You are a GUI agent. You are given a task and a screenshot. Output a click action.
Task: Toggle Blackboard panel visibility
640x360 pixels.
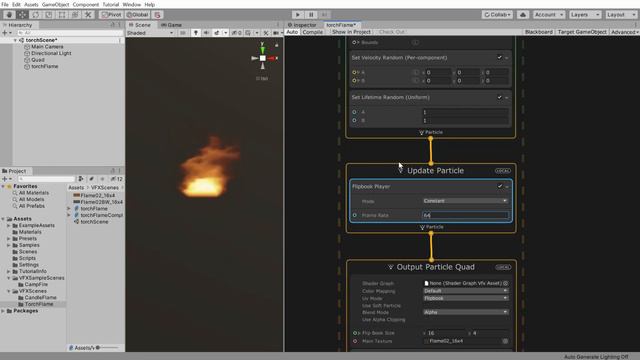539,32
